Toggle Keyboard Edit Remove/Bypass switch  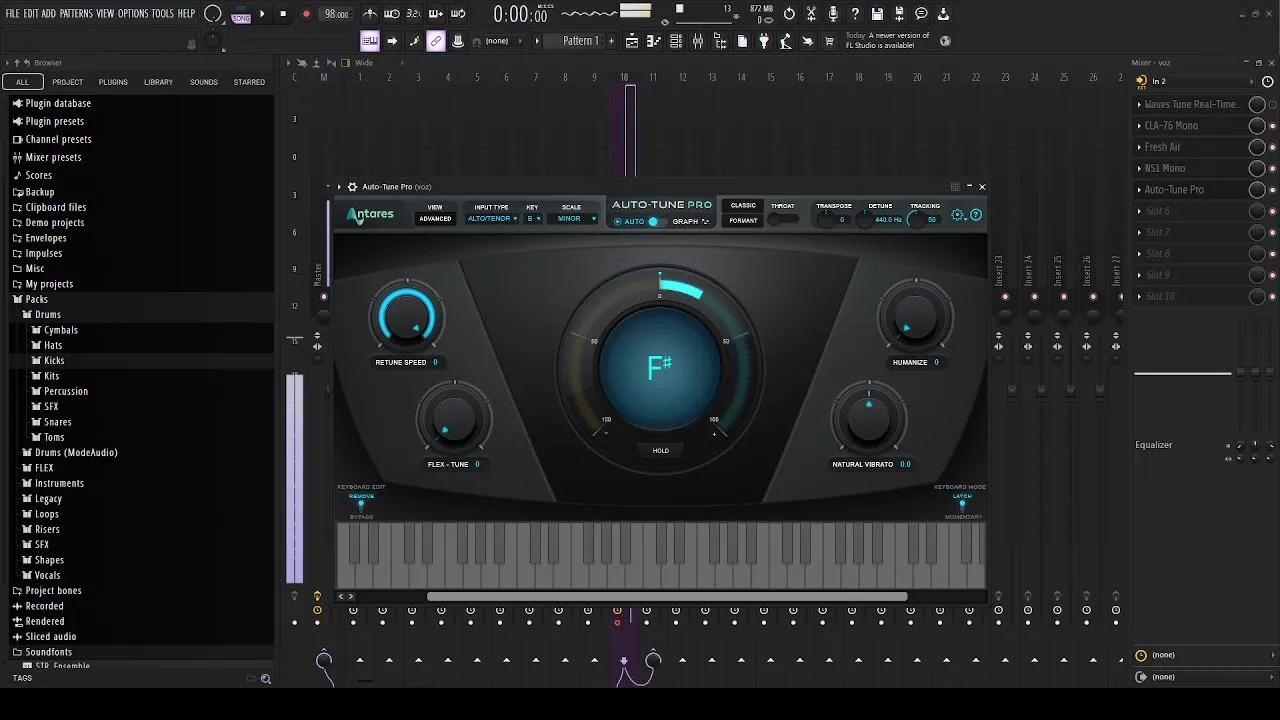tap(361, 506)
